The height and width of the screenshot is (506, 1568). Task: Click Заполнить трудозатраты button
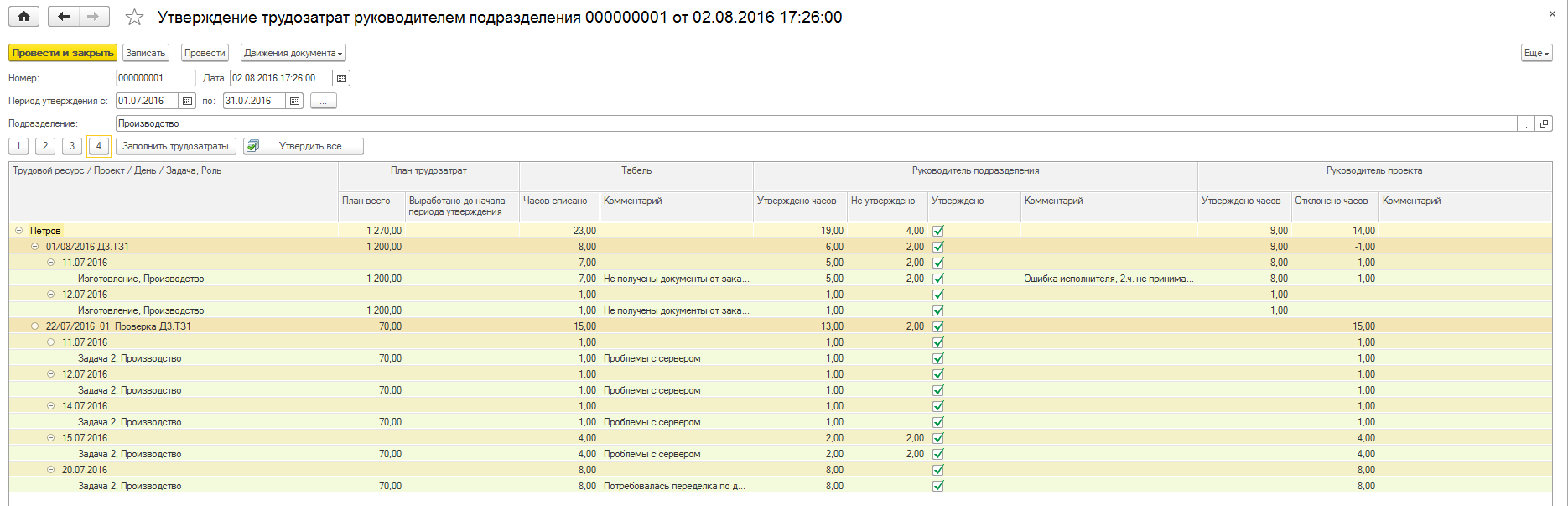click(x=175, y=146)
